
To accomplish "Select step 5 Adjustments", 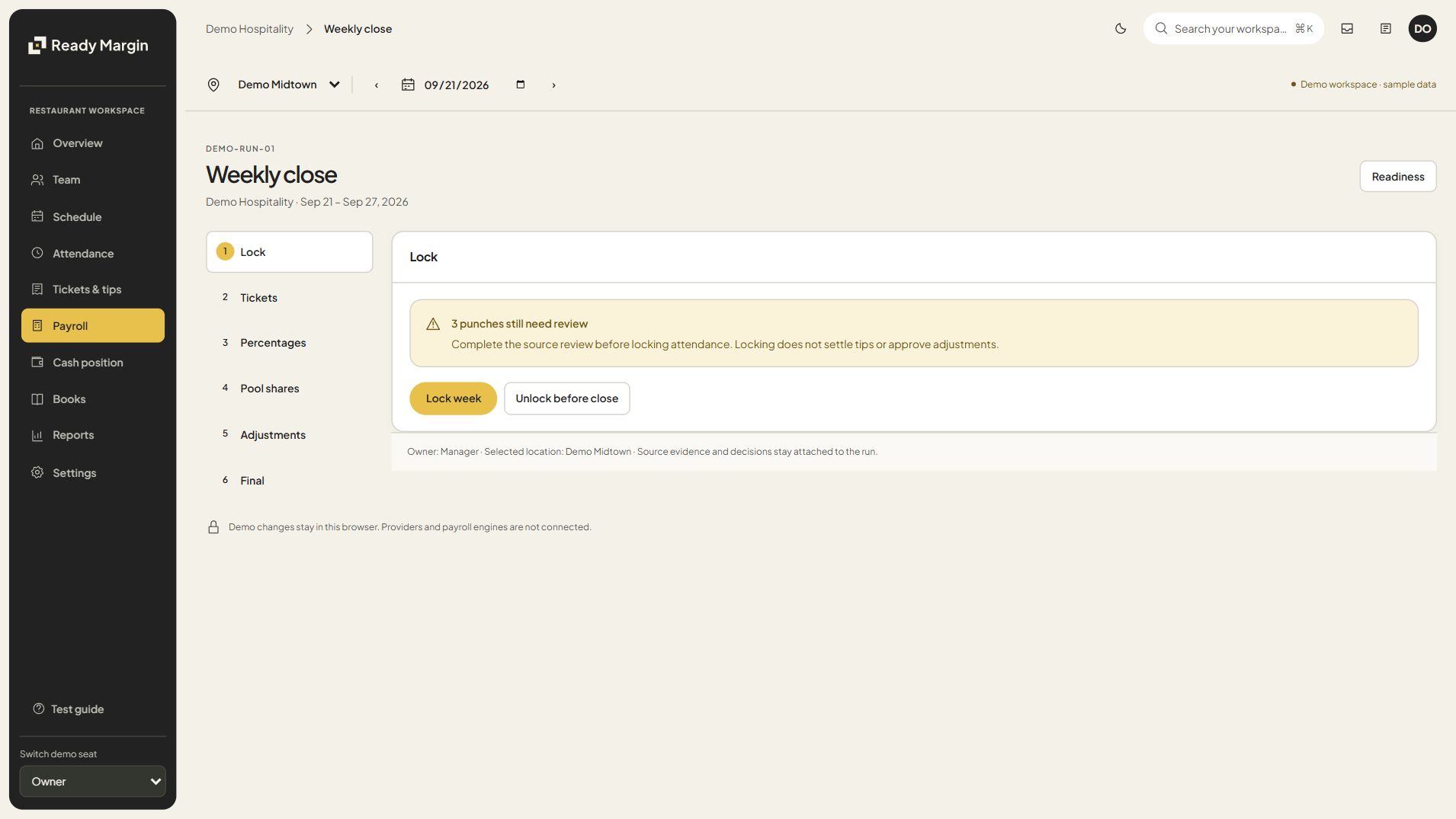I will pos(290,435).
